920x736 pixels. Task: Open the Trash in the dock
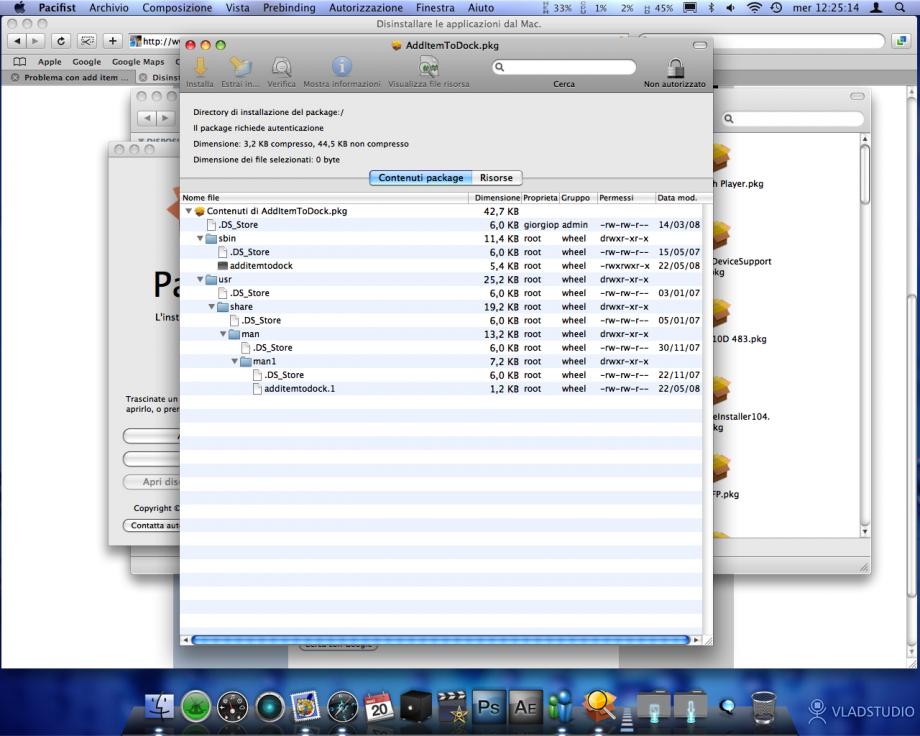tap(764, 707)
